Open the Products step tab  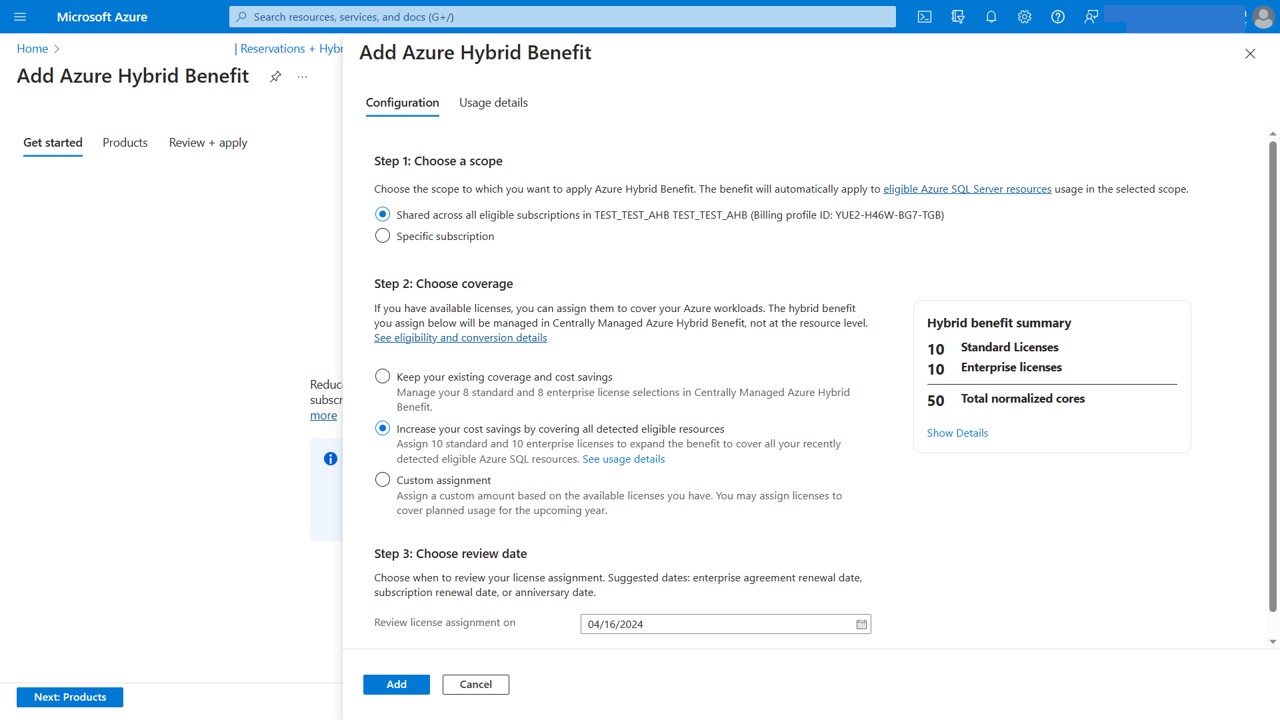[x=124, y=142]
